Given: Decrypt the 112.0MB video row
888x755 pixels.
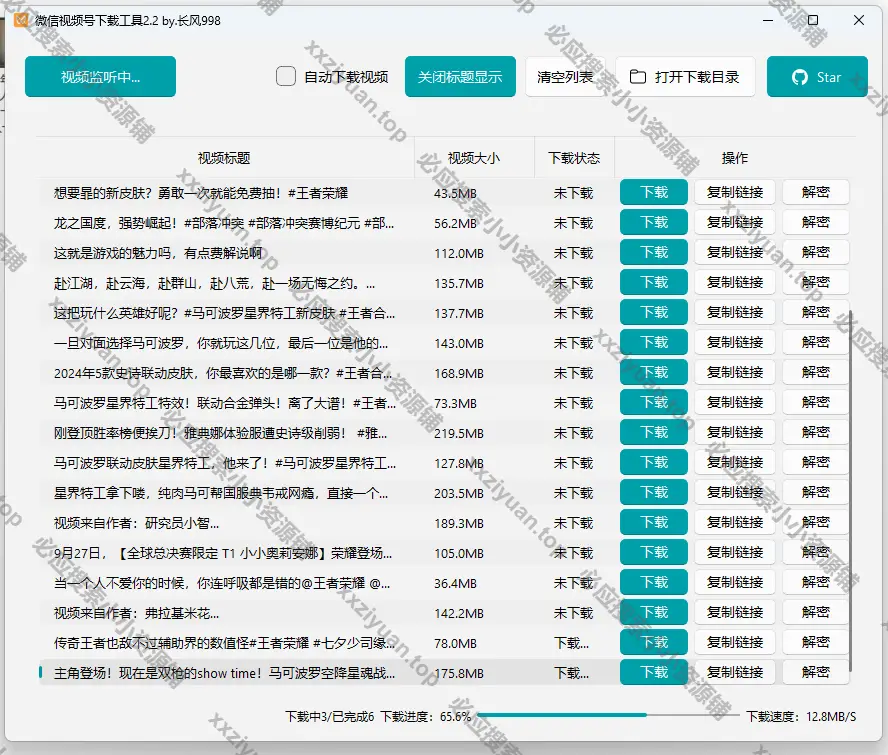Looking at the screenshot, I should (x=815, y=253).
